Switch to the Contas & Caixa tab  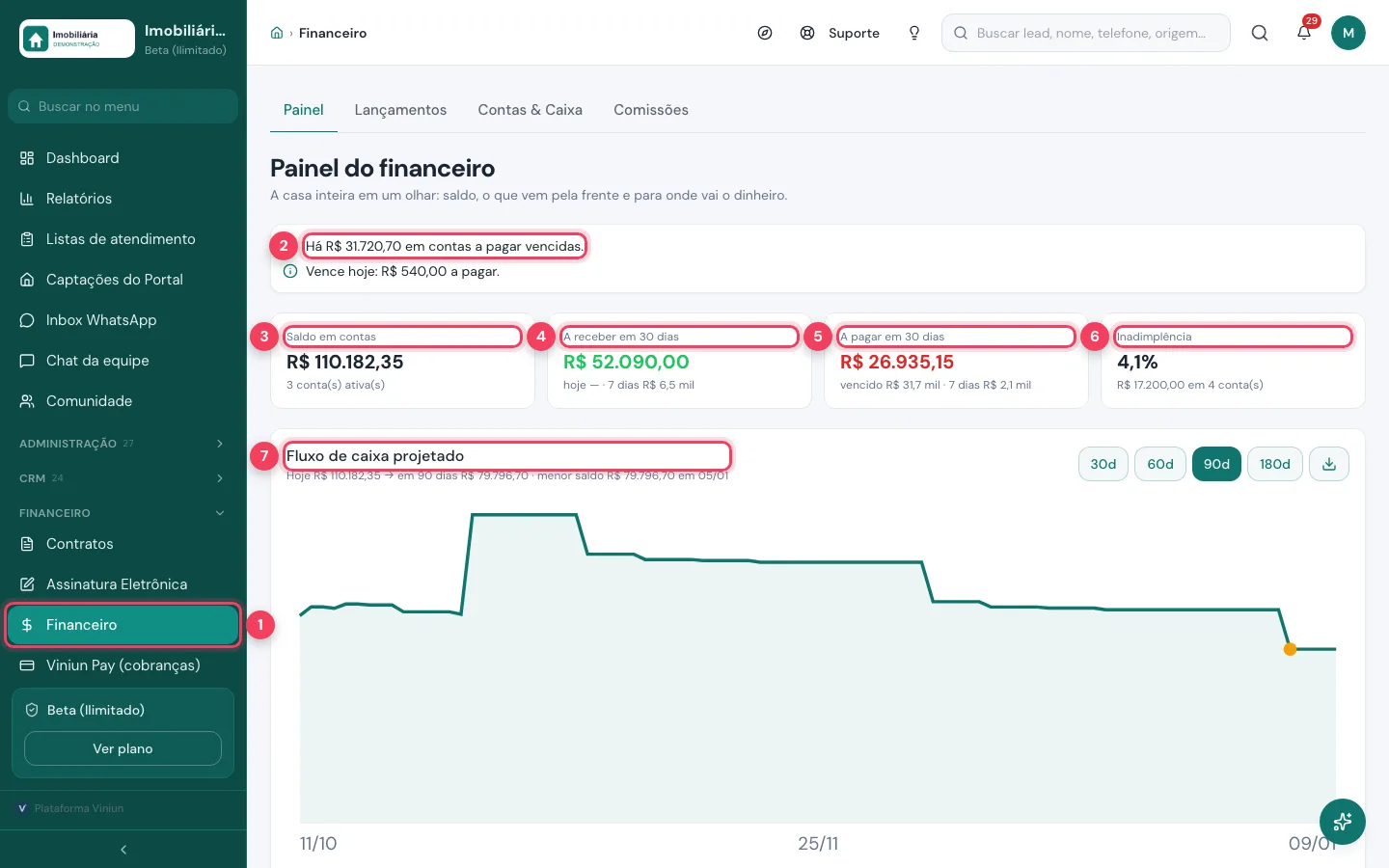click(x=531, y=110)
